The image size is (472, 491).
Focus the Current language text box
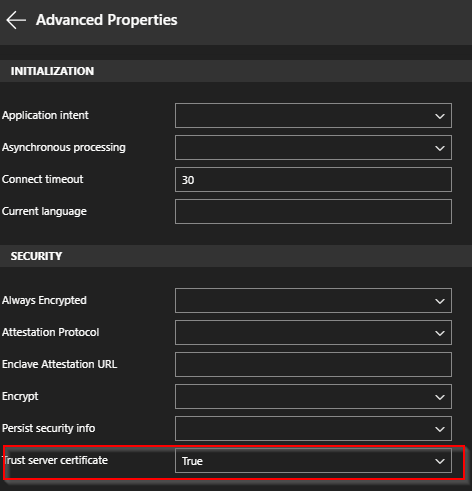313,212
